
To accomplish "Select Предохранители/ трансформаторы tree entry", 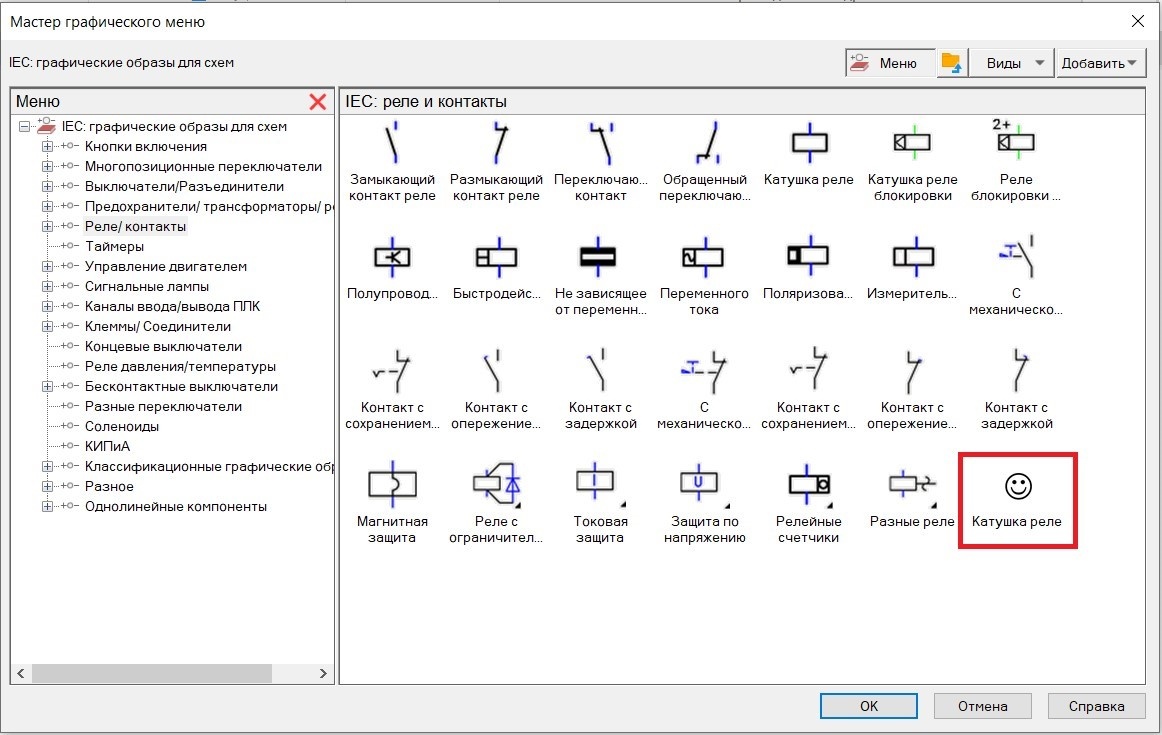I will point(209,207).
